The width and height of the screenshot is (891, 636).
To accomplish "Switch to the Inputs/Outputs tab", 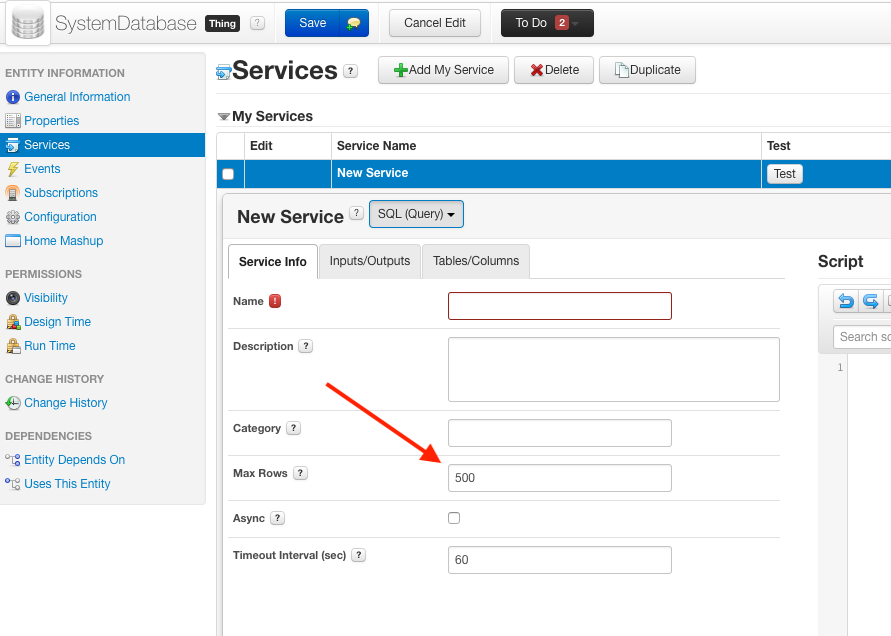I will tap(370, 261).
